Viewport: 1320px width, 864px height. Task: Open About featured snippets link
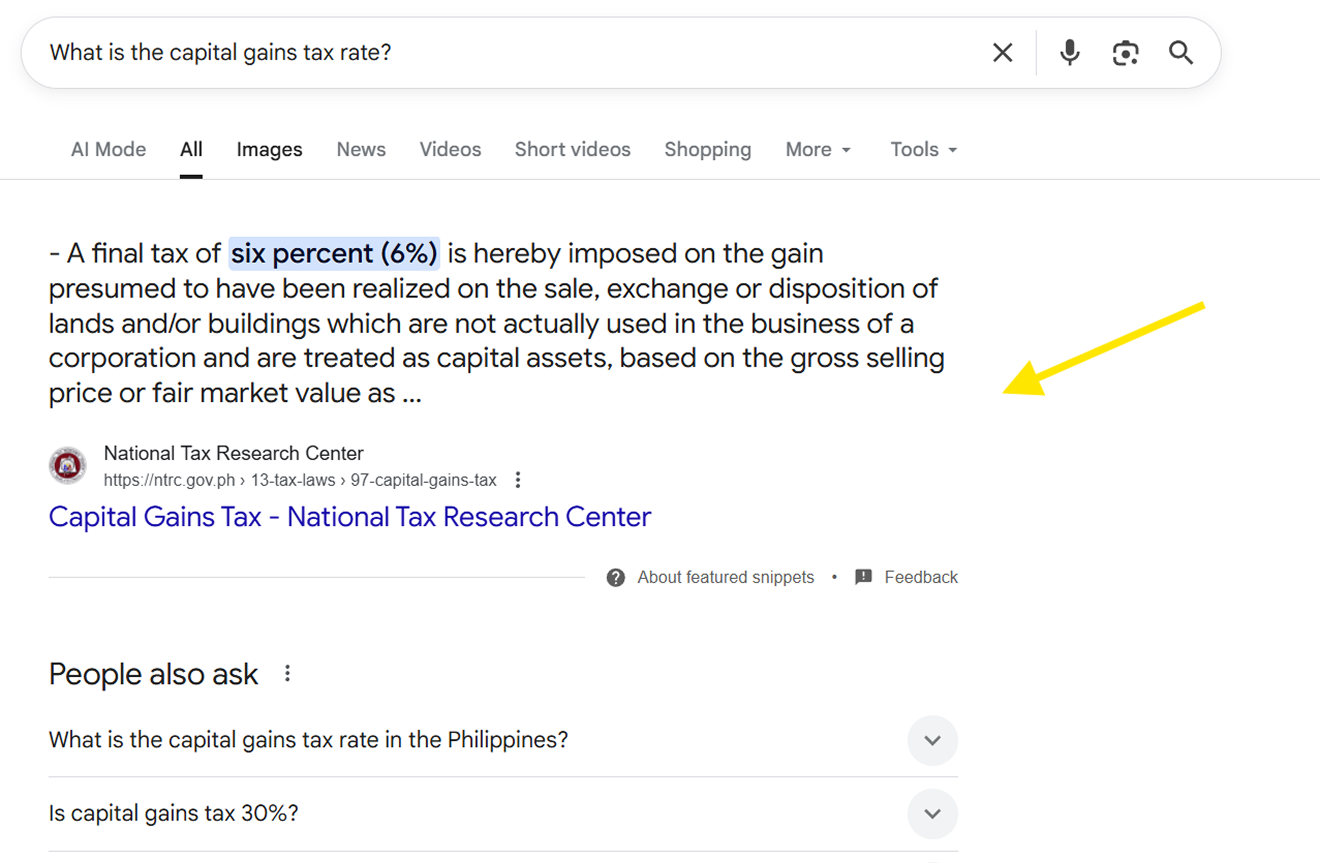[x=725, y=577]
